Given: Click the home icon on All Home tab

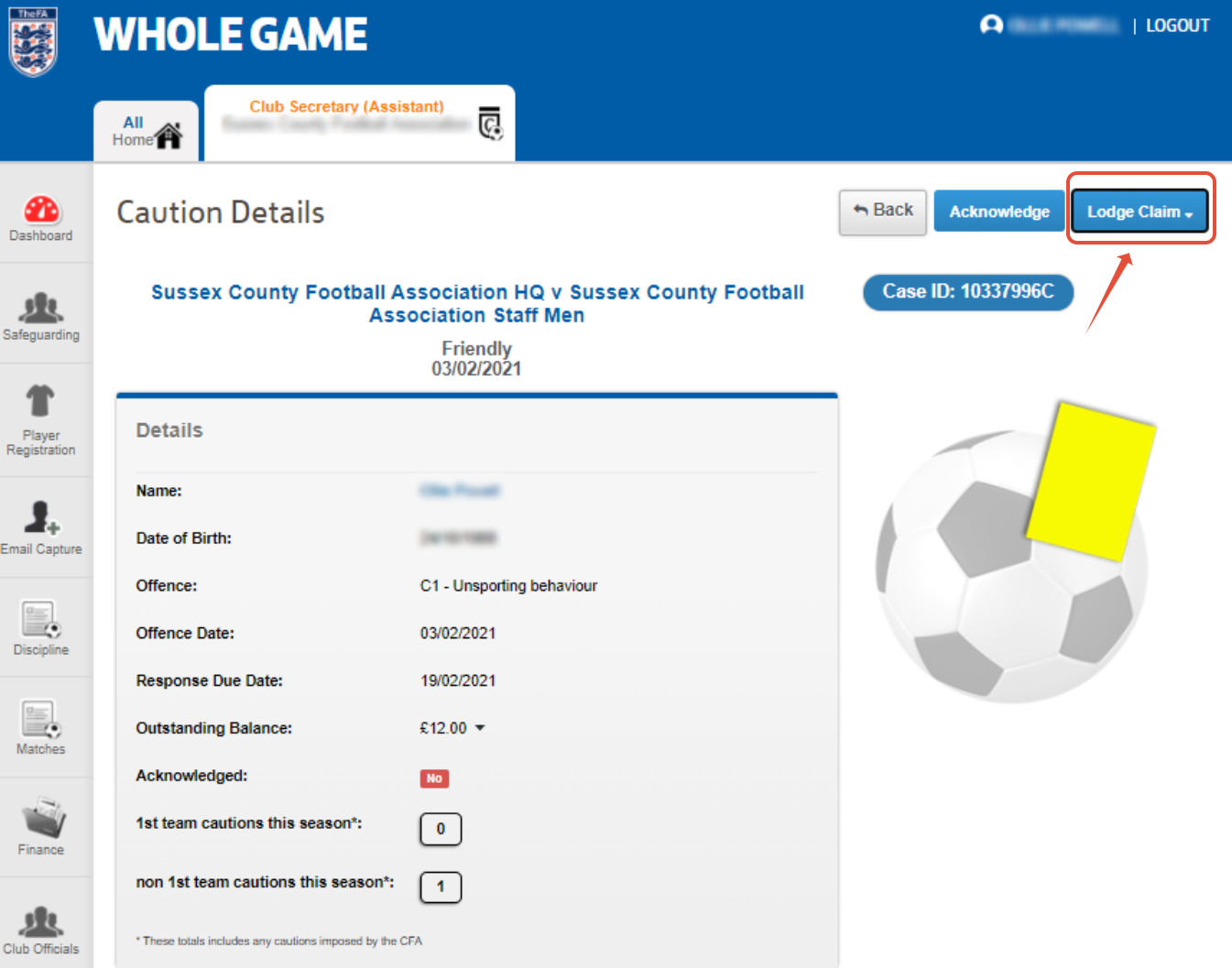Looking at the screenshot, I should coord(169,136).
